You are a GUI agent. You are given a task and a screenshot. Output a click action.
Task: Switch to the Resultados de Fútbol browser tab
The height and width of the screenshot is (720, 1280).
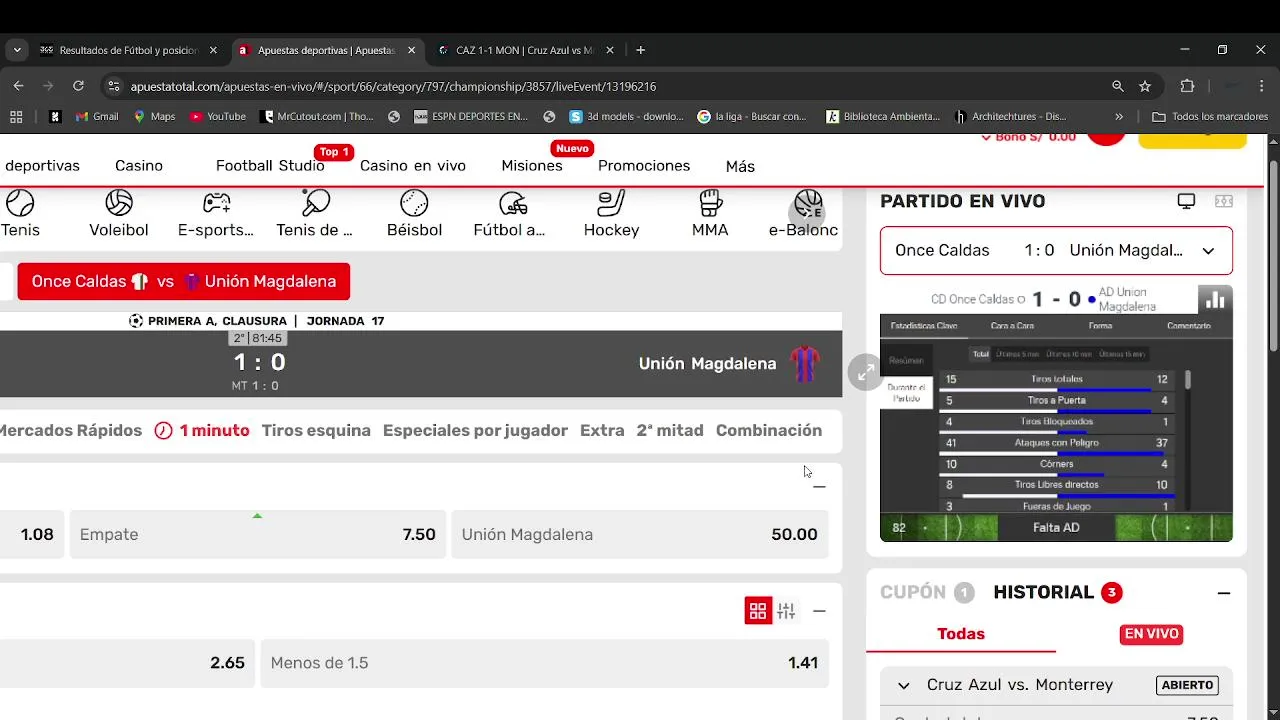pos(129,50)
